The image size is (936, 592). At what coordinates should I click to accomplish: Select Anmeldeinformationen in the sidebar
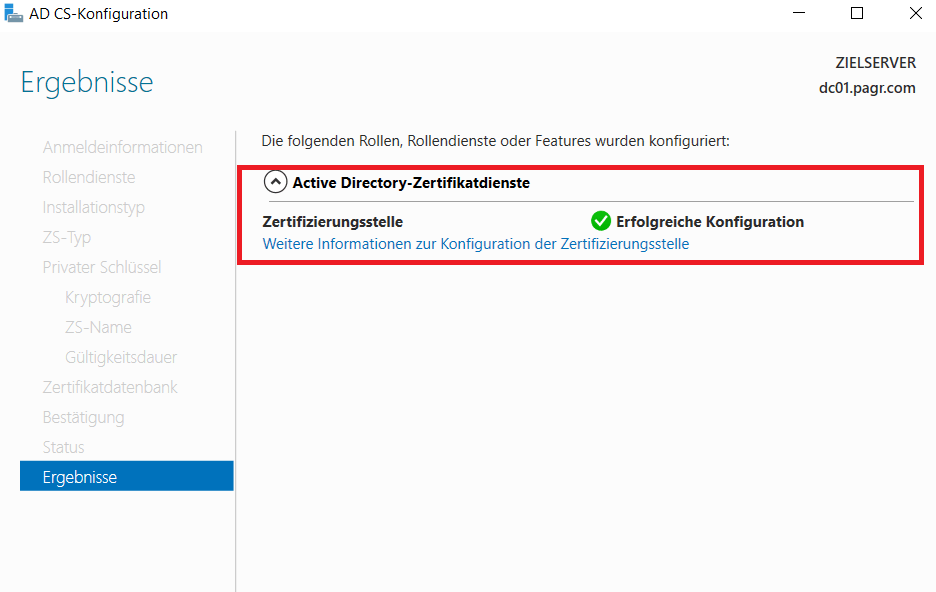[x=122, y=147]
